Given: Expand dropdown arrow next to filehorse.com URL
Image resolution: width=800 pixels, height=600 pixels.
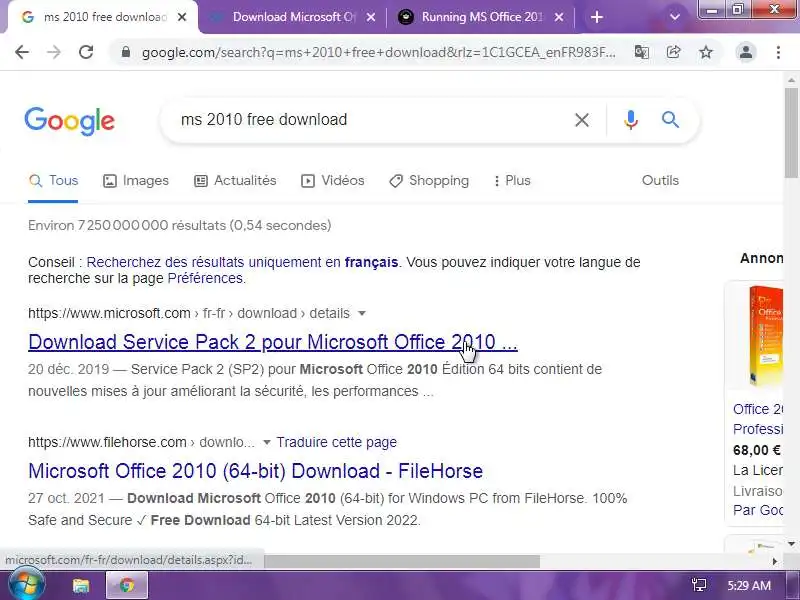Looking at the screenshot, I should (266, 442).
